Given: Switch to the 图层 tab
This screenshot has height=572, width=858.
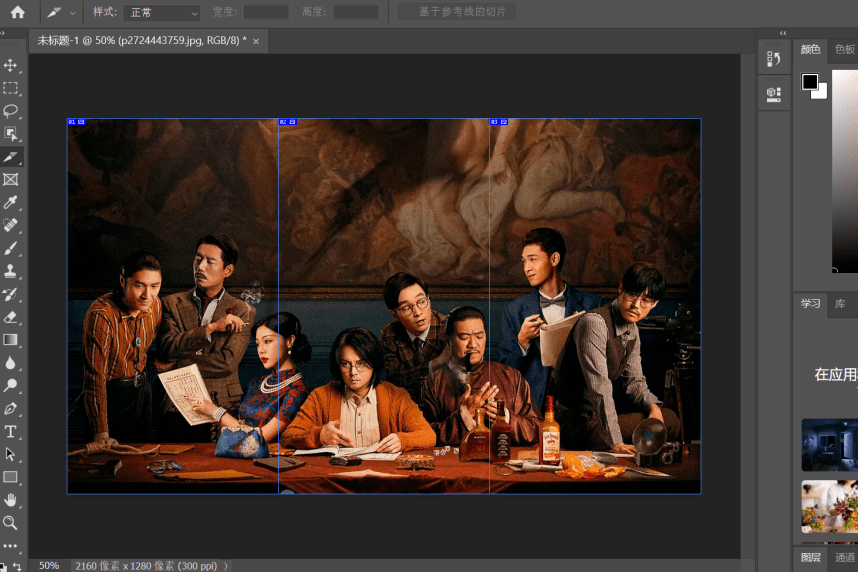Looking at the screenshot, I should 810,557.
